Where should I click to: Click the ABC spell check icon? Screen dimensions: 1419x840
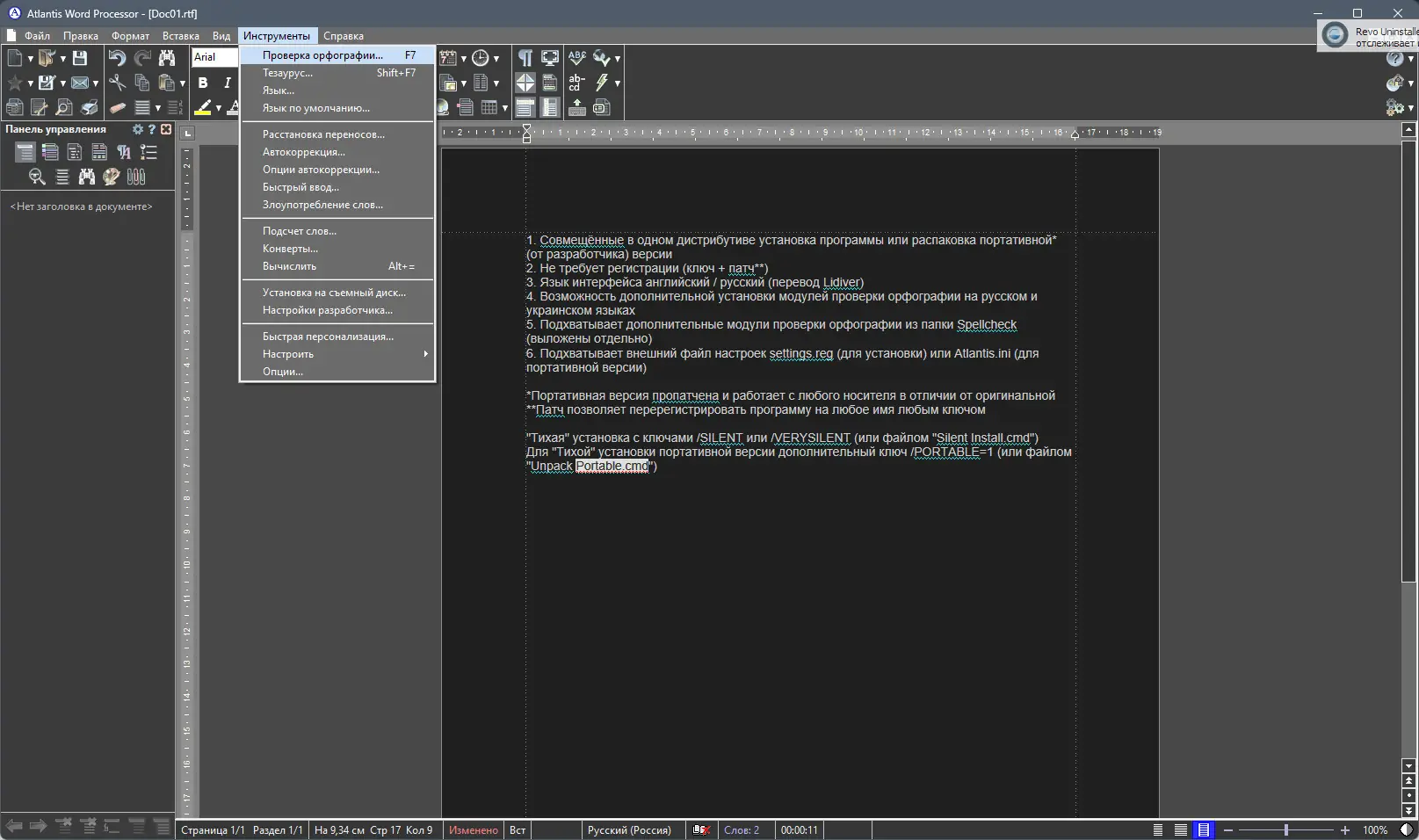[x=576, y=58]
